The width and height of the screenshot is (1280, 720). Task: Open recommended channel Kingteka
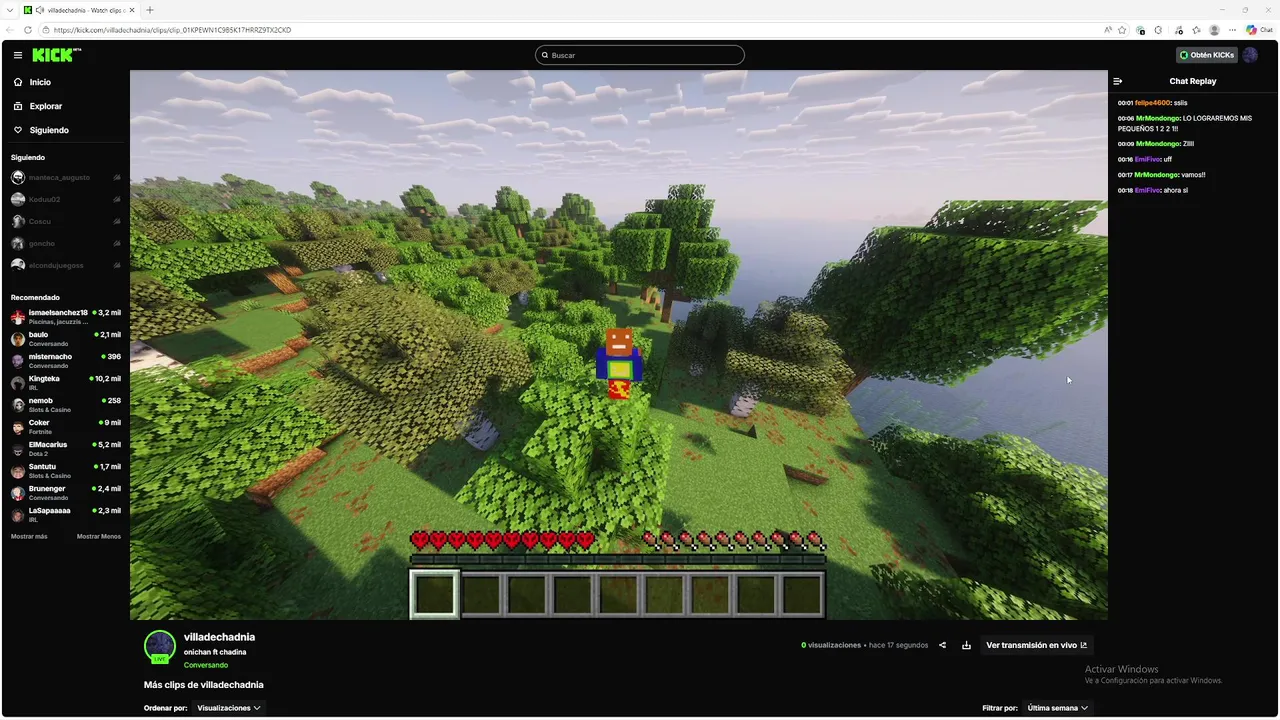pos(65,383)
